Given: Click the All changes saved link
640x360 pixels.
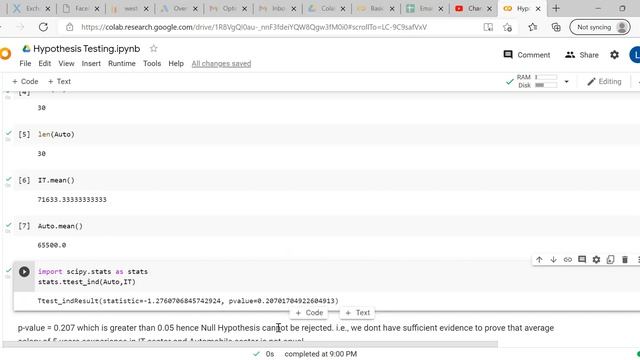Looking at the screenshot, I should (x=221, y=64).
